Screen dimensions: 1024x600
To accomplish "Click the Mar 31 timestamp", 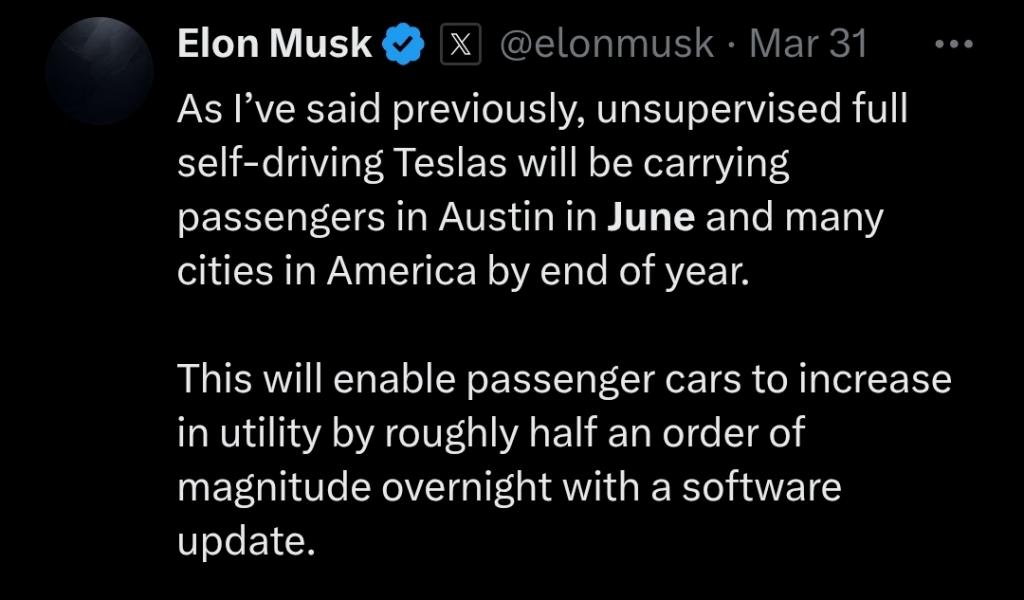I will pyautogui.click(x=808, y=45).
